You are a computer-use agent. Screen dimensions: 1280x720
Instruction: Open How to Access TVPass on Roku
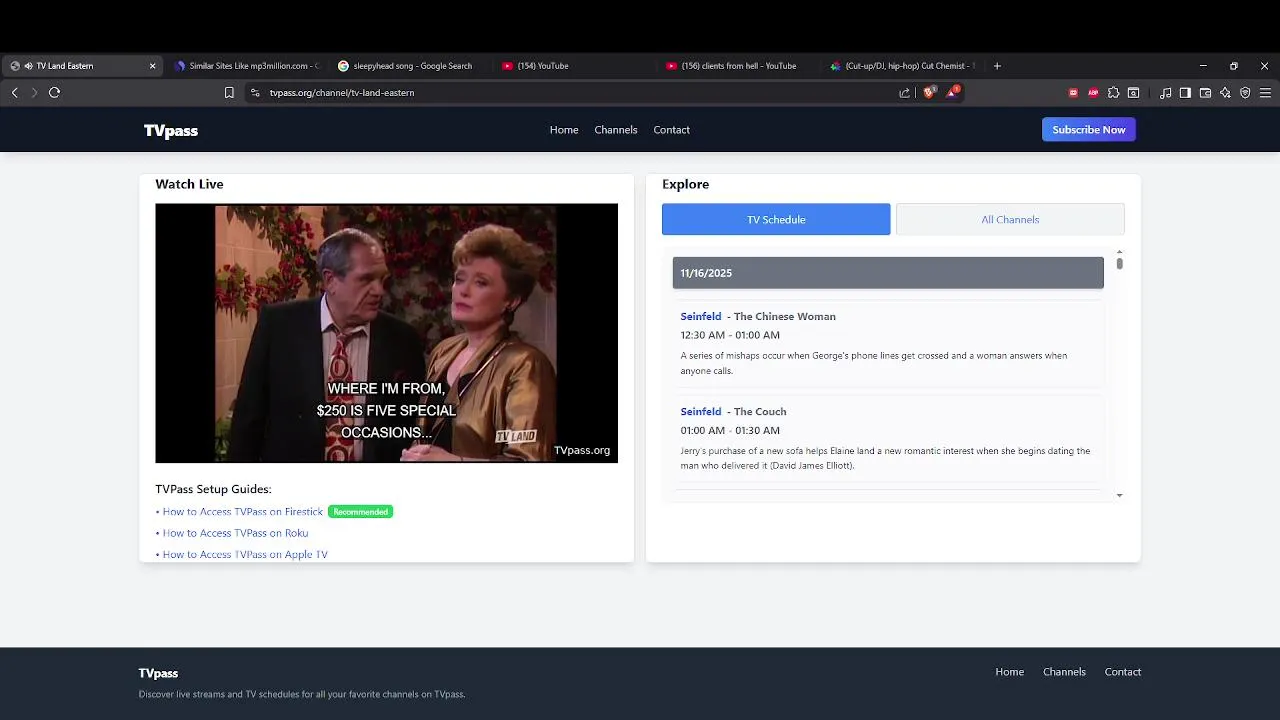[235, 533]
